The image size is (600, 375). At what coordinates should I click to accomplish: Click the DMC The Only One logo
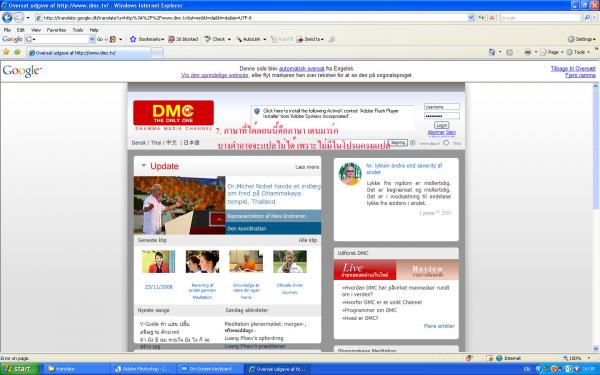click(x=173, y=112)
